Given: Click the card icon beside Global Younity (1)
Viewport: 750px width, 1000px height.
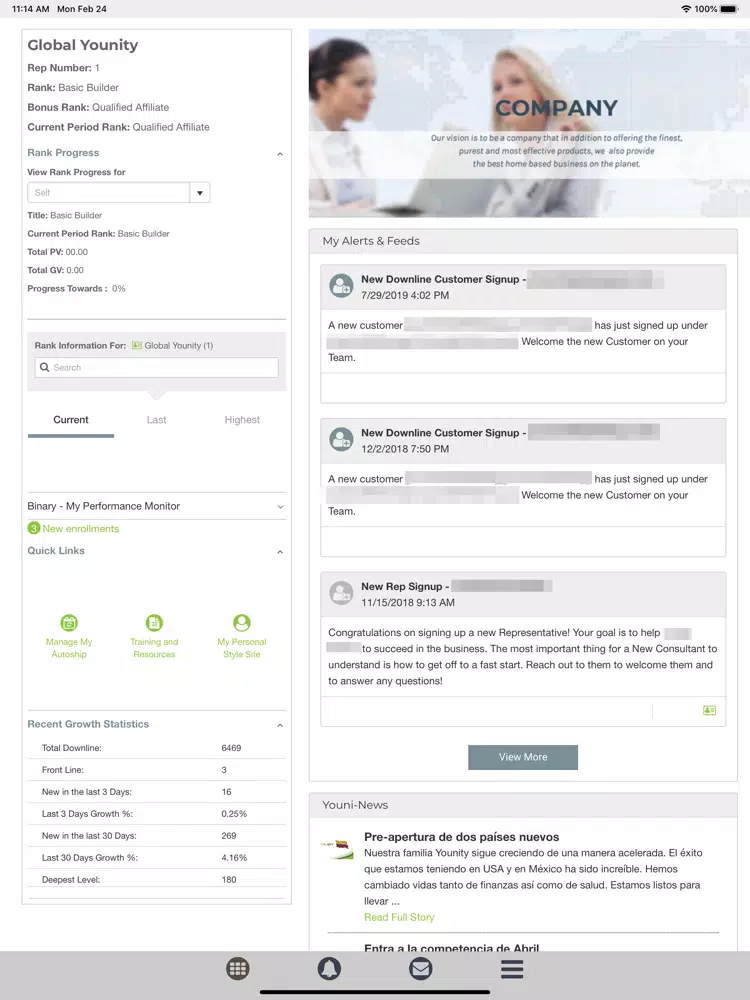Looking at the screenshot, I should 136,346.
